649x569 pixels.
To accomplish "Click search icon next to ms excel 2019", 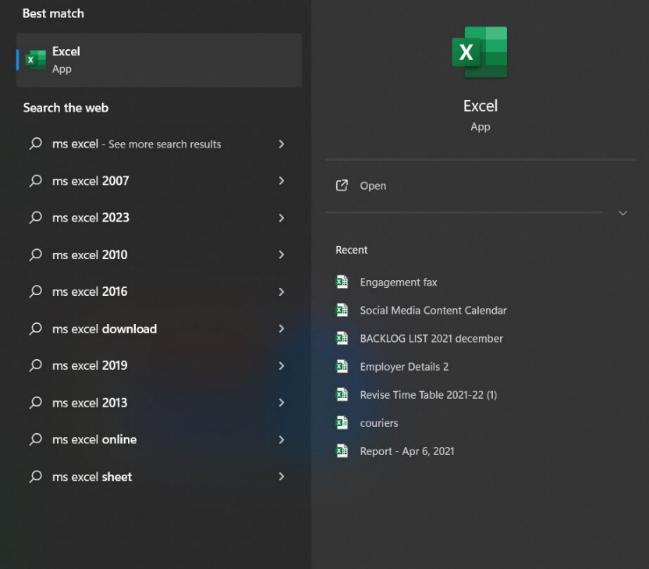I will point(36,366).
